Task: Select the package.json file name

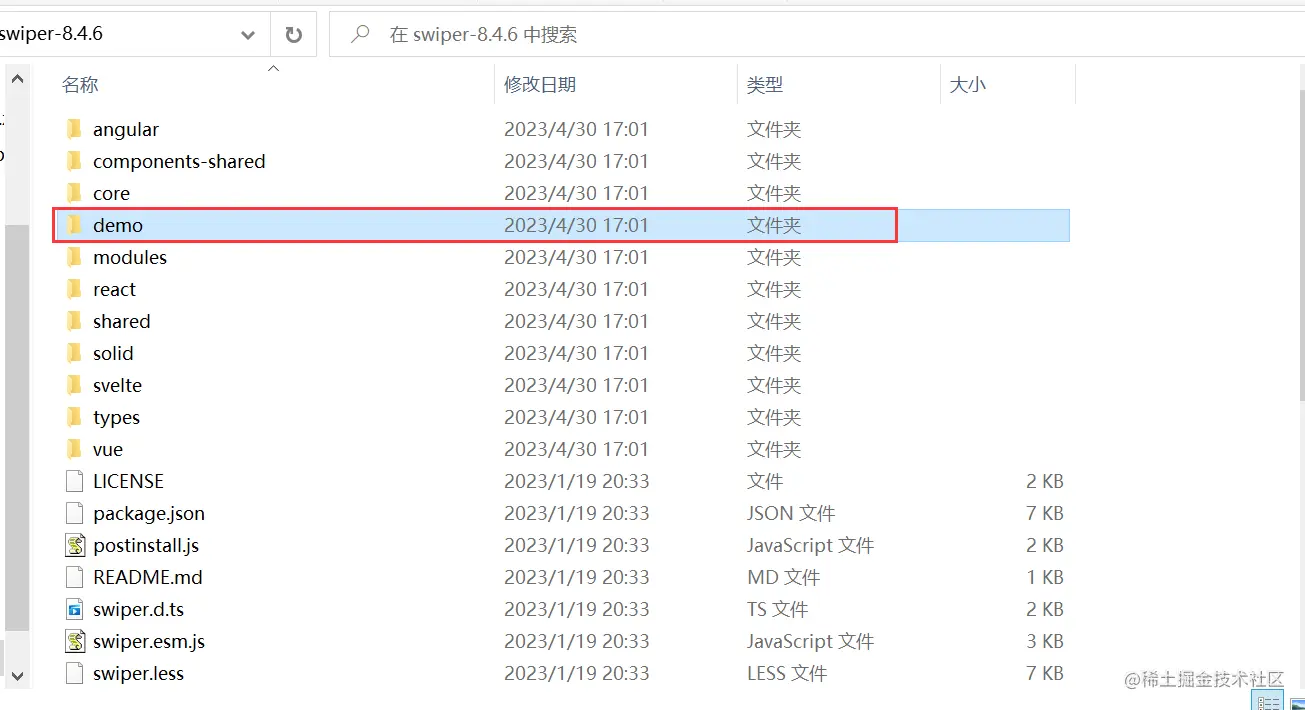Action: [149, 514]
